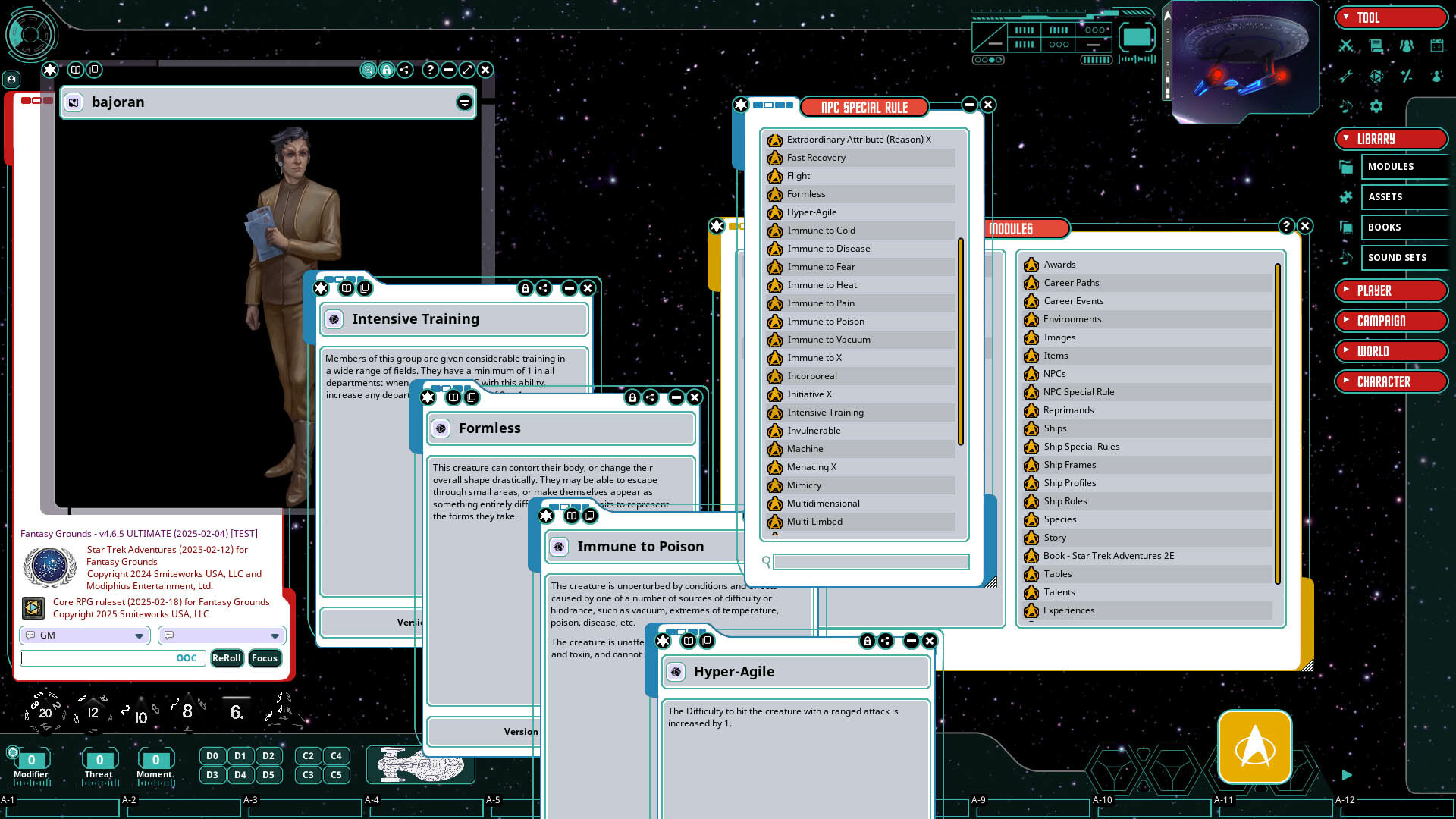This screenshot has height=819, width=1456.
Task: Toggle the lock on the Hyper-Agile window
Action: coord(868,641)
